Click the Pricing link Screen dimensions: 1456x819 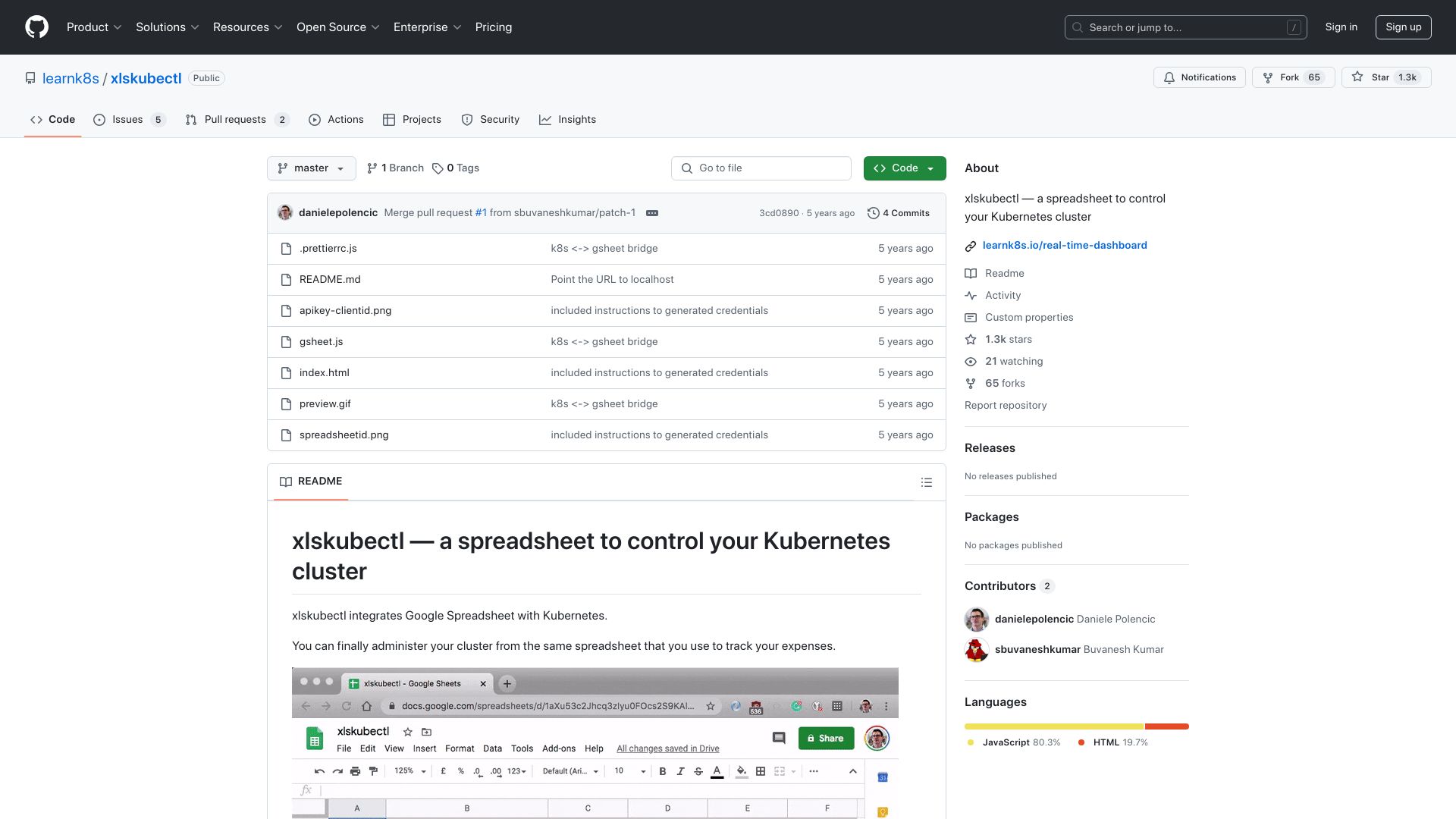493,27
